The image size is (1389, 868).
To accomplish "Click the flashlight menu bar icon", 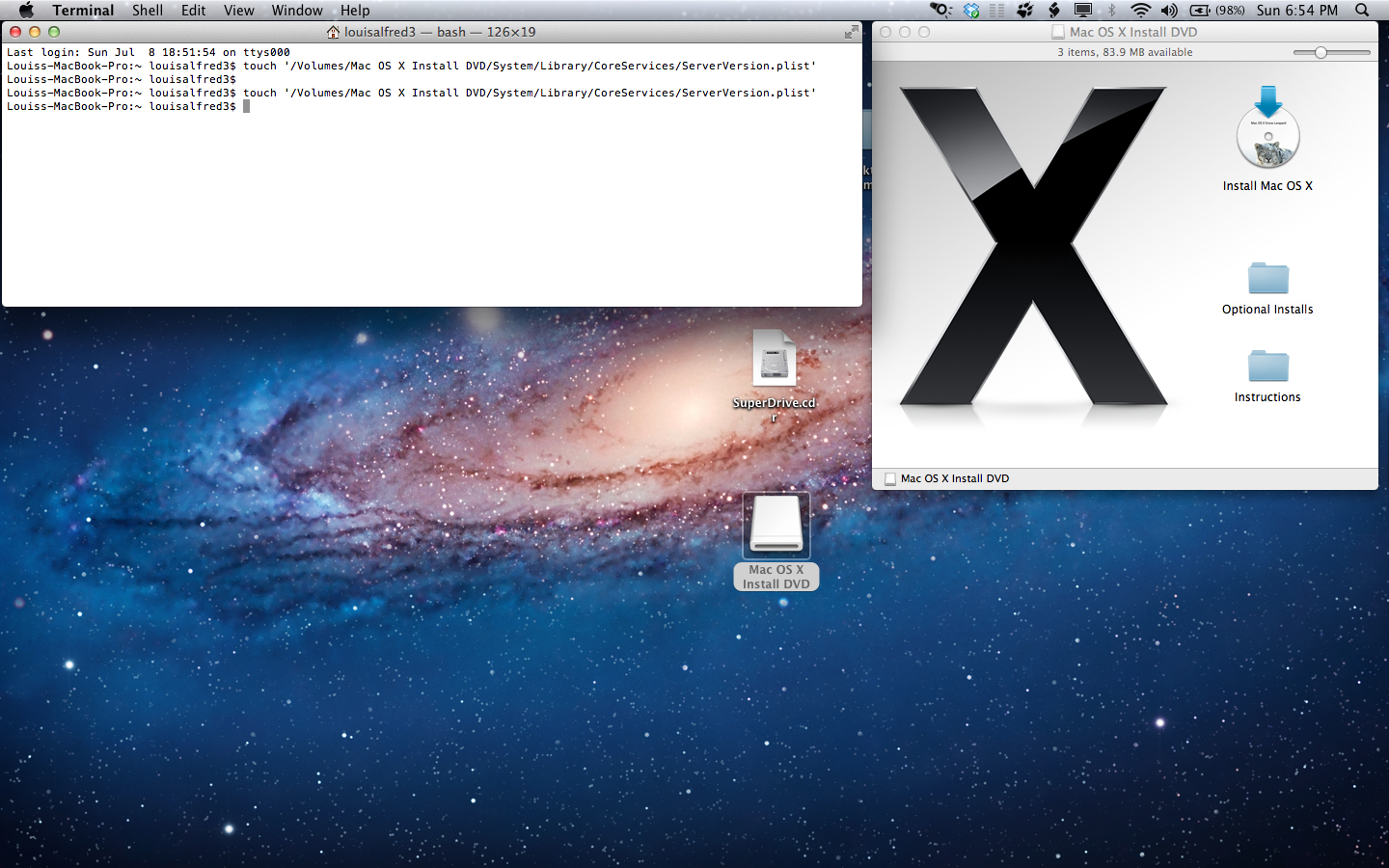I will (940, 10).
